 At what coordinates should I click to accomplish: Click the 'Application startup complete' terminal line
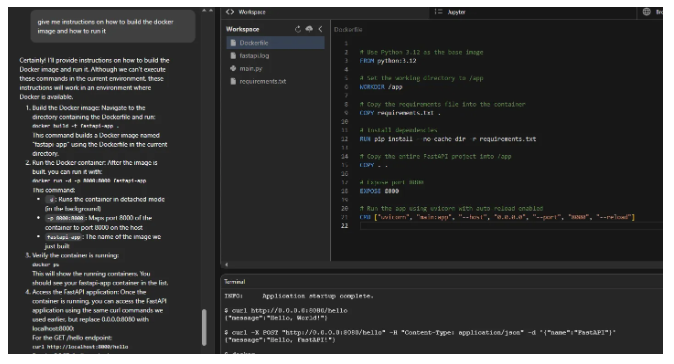(299, 296)
